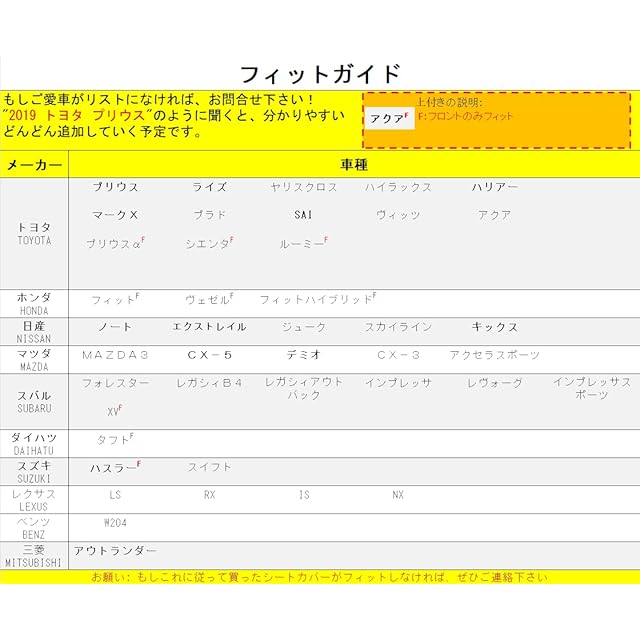
Task: Click インプレッサスポーツ model name
Action: pyautogui.click(x=592, y=388)
